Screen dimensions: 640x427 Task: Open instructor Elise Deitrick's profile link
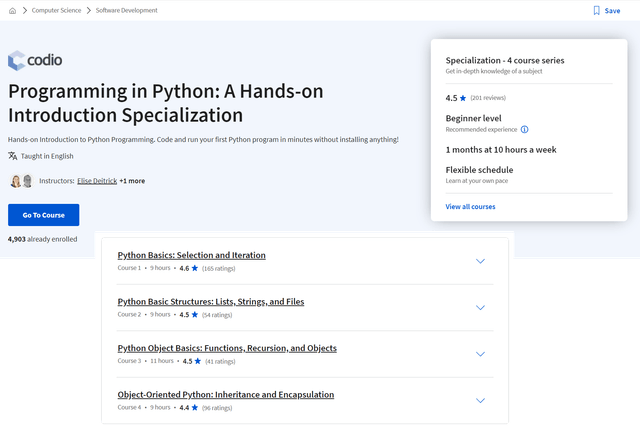[x=96, y=181]
